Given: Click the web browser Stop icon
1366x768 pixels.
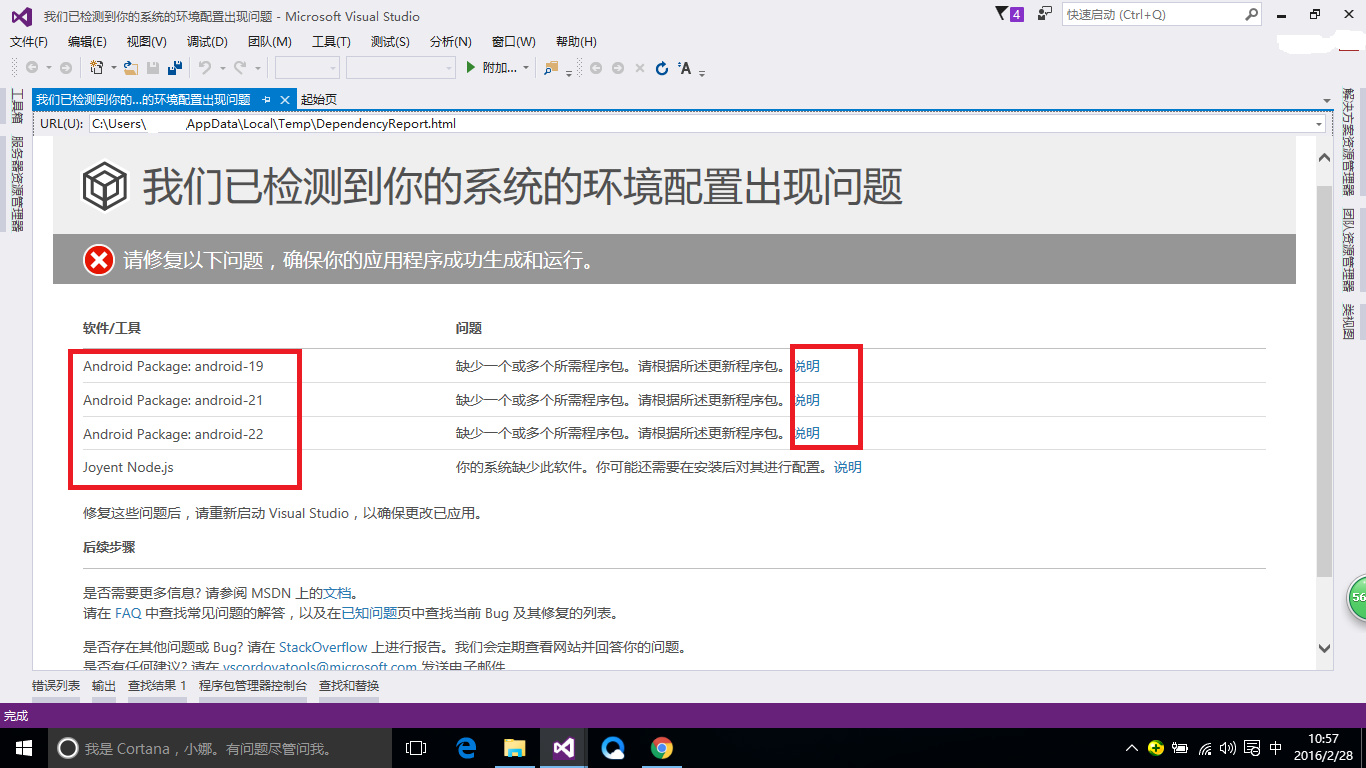Looking at the screenshot, I should click(x=640, y=68).
